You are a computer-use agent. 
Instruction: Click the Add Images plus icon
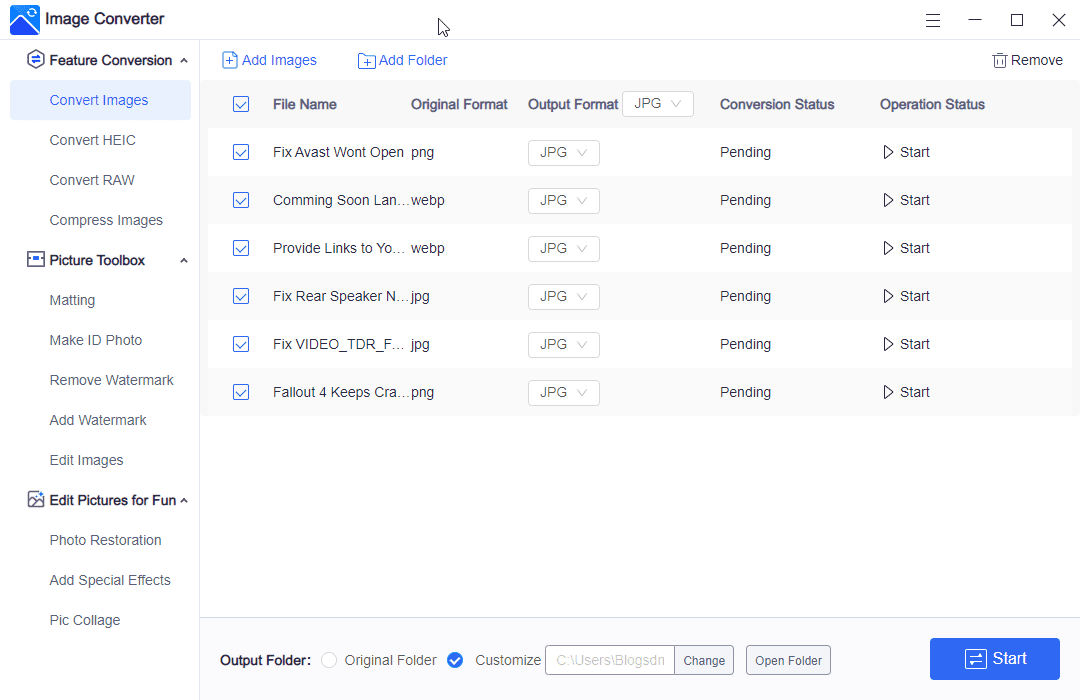pos(230,60)
